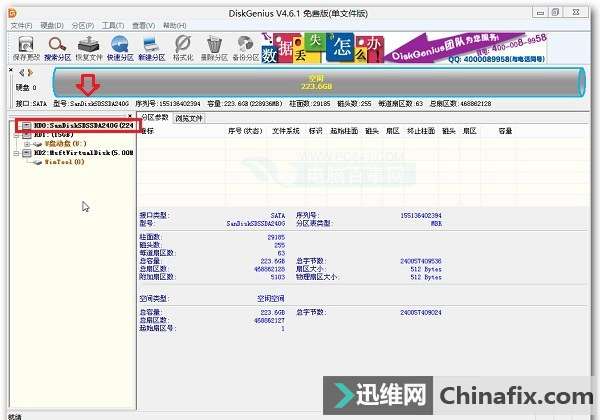This screenshot has height=420, width=600.
Task: Open the 文件(F) menu
Action: coord(21,26)
